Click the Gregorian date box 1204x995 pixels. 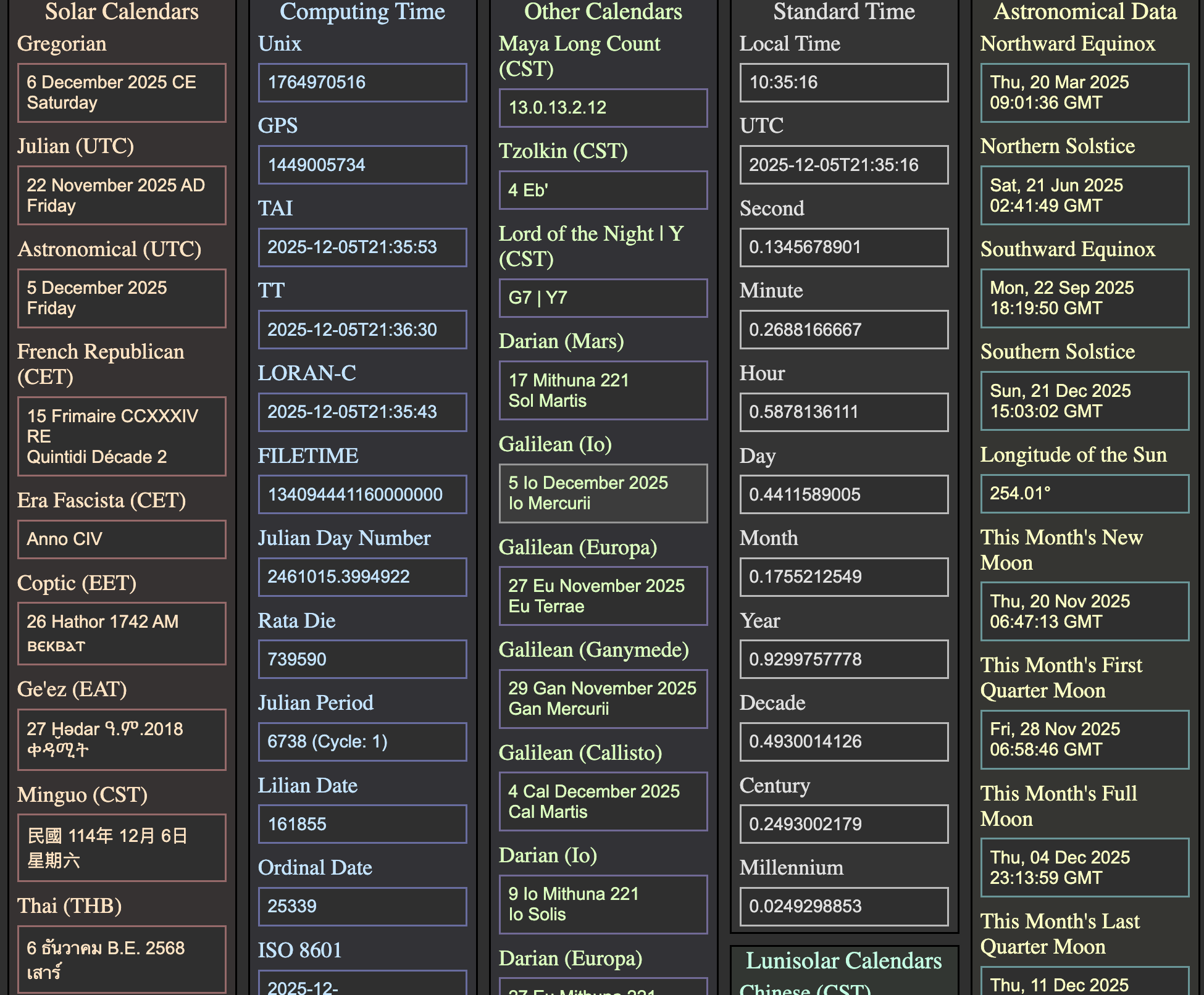122,93
